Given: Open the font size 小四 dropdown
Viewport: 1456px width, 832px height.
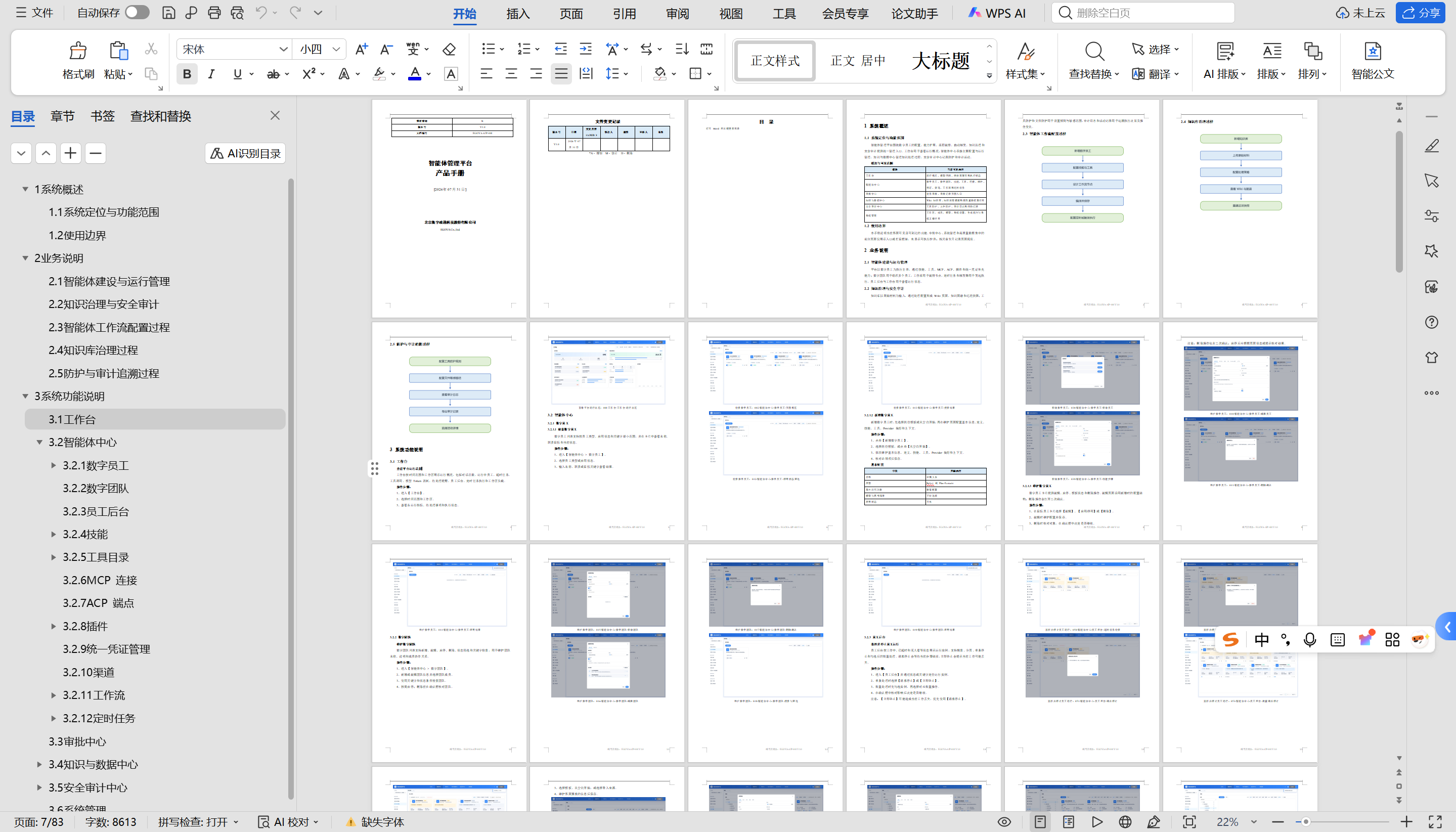Looking at the screenshot, I should pyautogui.click(x=336, y=49).
